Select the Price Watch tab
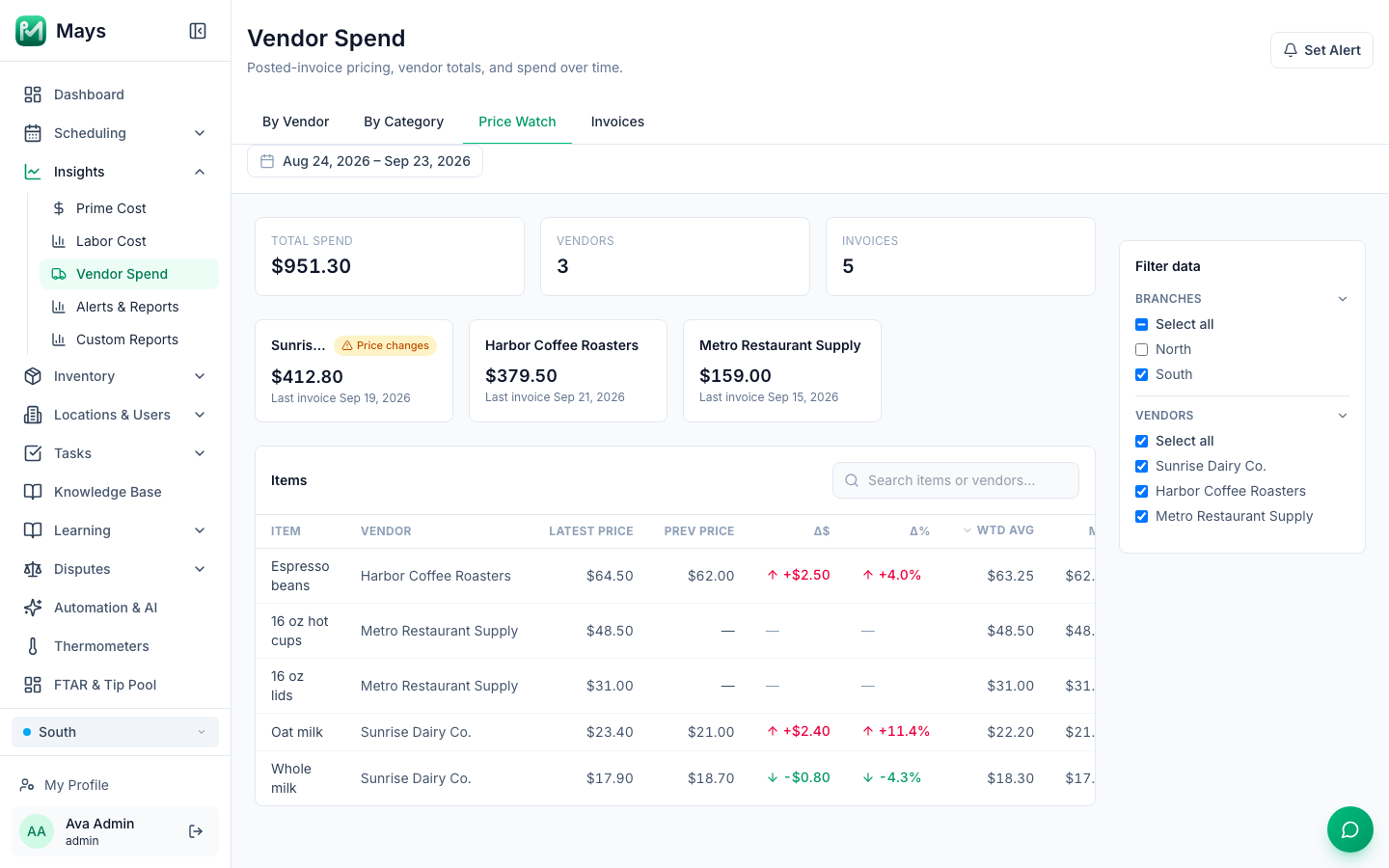Image resolution: width=1389 pixels, height=868 pixels. tap(517, 122)
